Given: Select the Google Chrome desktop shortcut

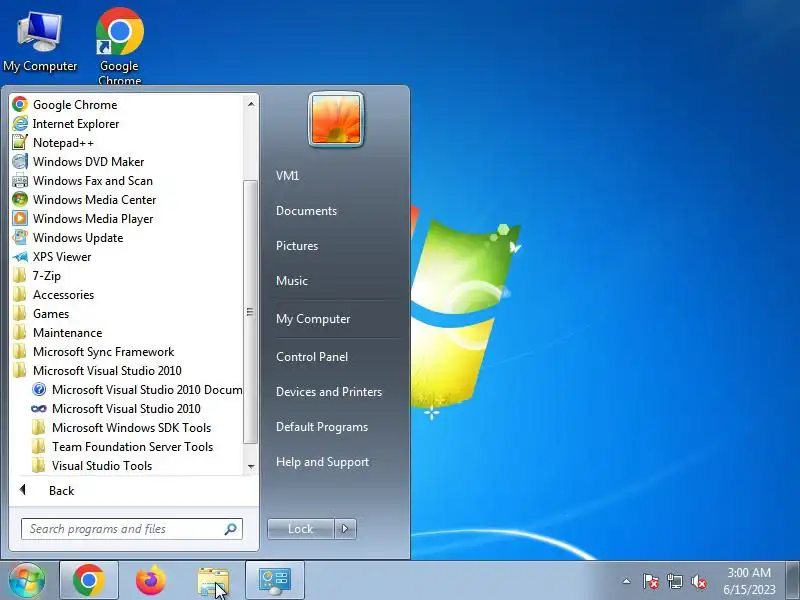Looking at the screenshot, I should pyautogui.click(x=119, y=45).
